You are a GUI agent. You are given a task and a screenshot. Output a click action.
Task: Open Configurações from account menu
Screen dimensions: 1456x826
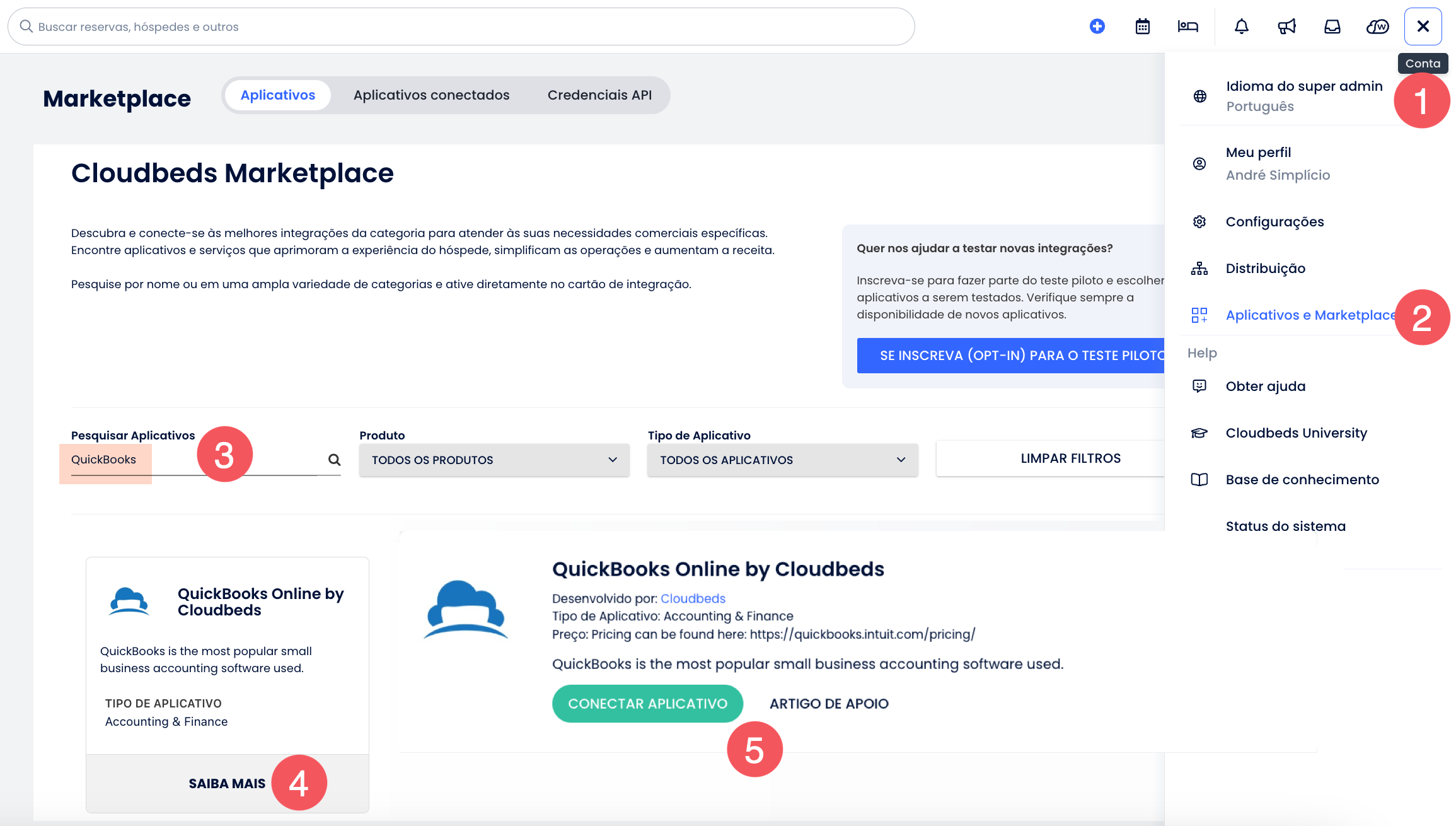(x=1274, y=222)
